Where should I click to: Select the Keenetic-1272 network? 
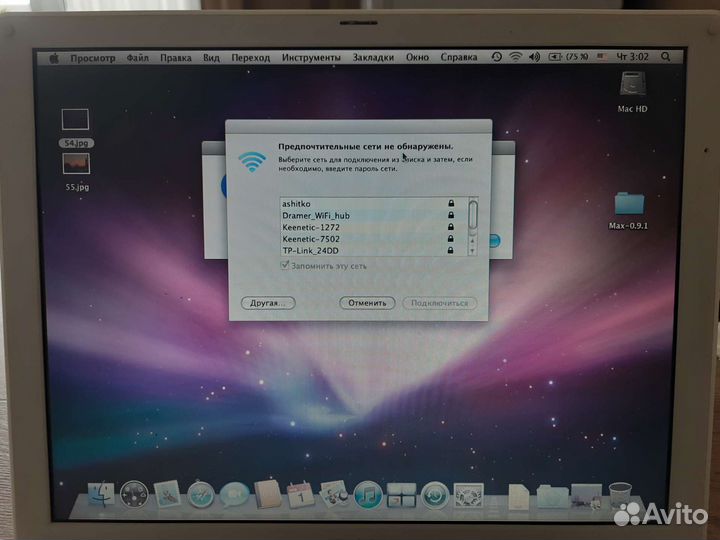[x=374, y=227]
